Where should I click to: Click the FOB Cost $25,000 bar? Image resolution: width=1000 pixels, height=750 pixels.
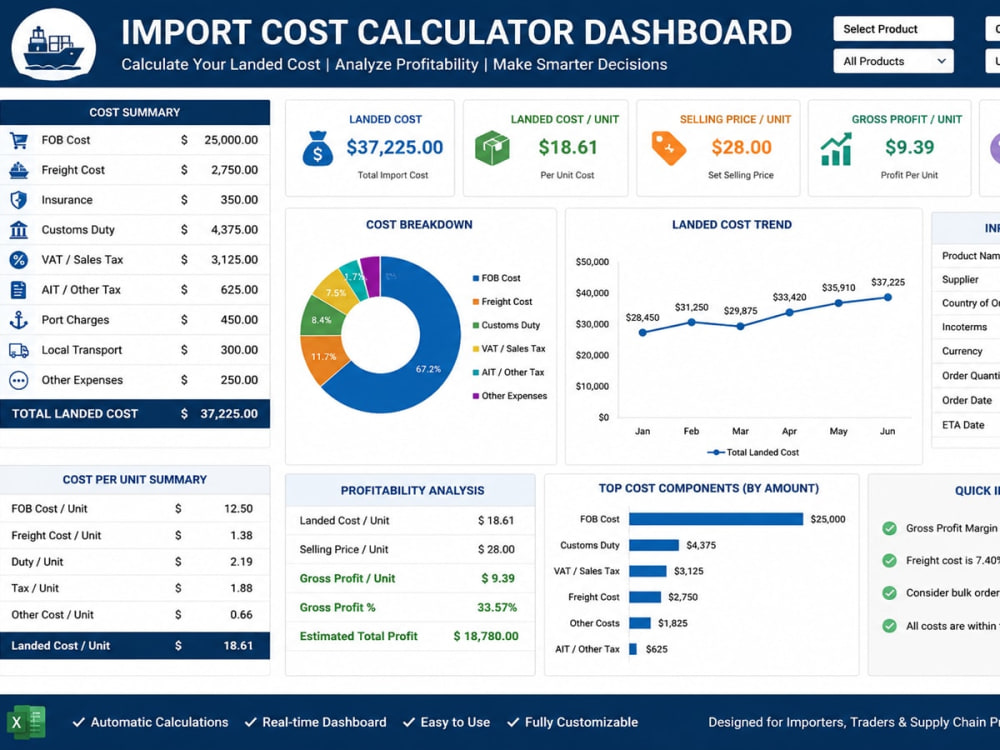point(716,519)
